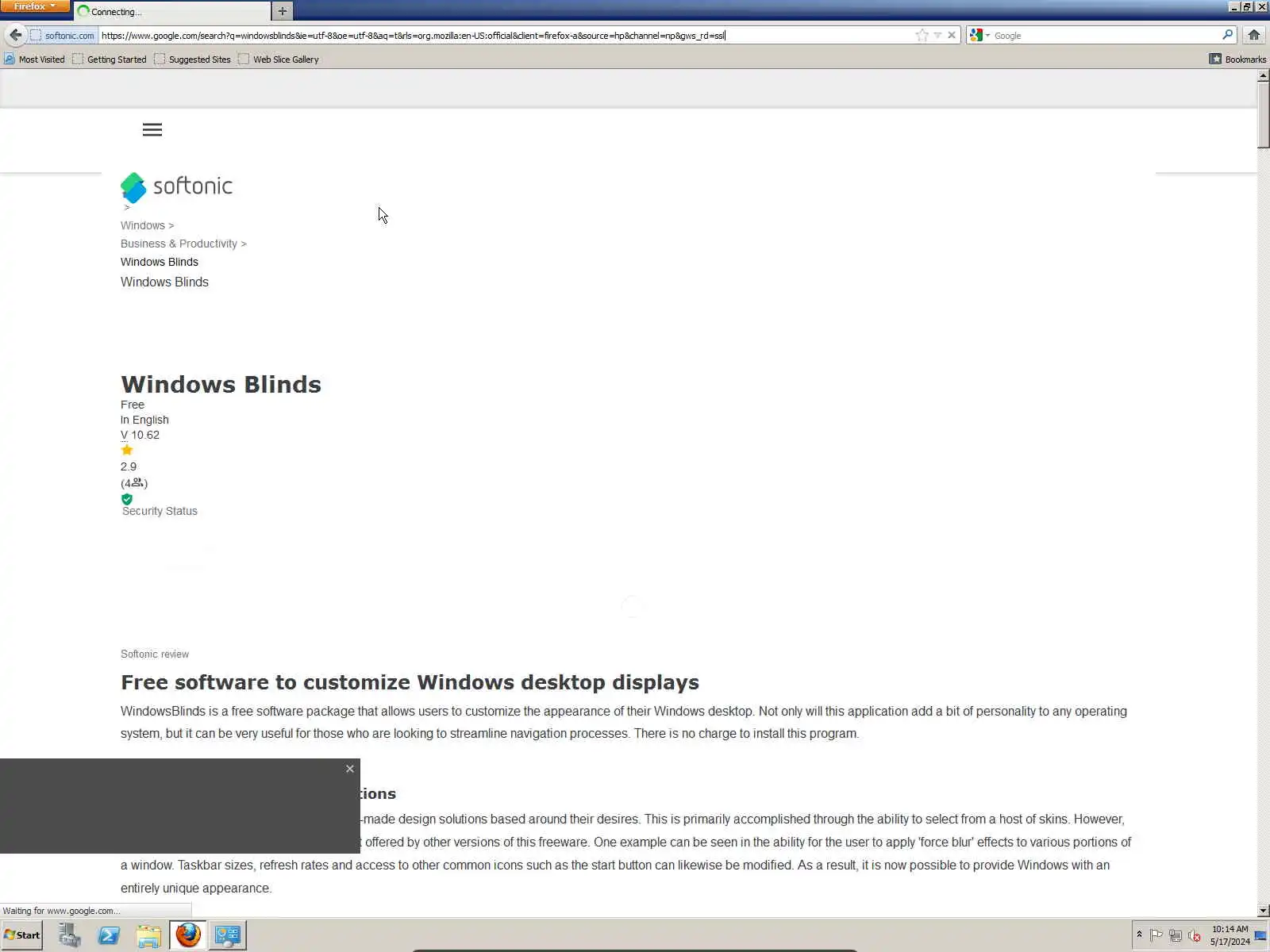Open the Security Status link
The image size is (1270, 952).
(160, 511)
